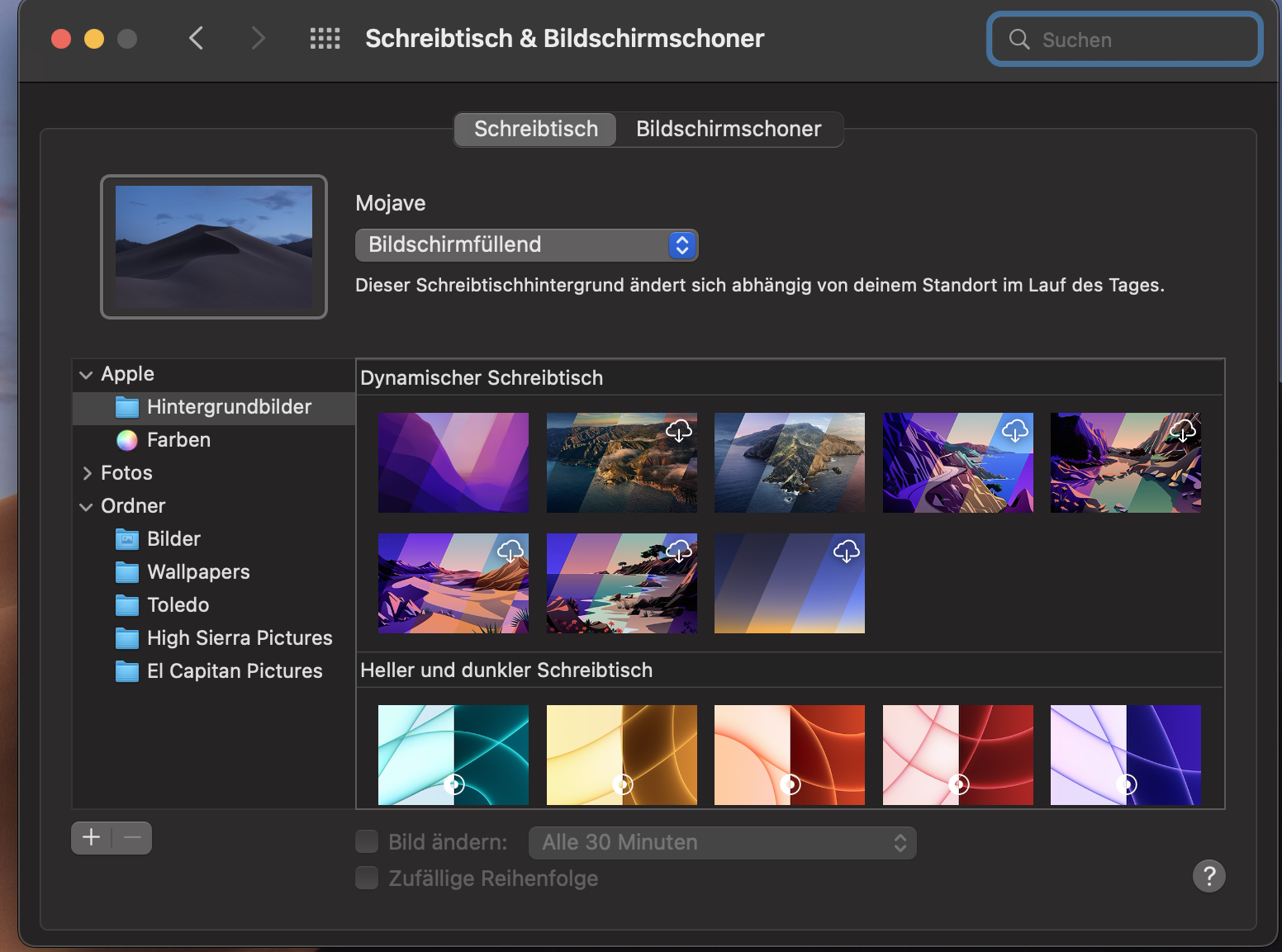Open the Bildschirmfüllend dropdown
Screen dimensions: 1282x952
tap(526, 245)
